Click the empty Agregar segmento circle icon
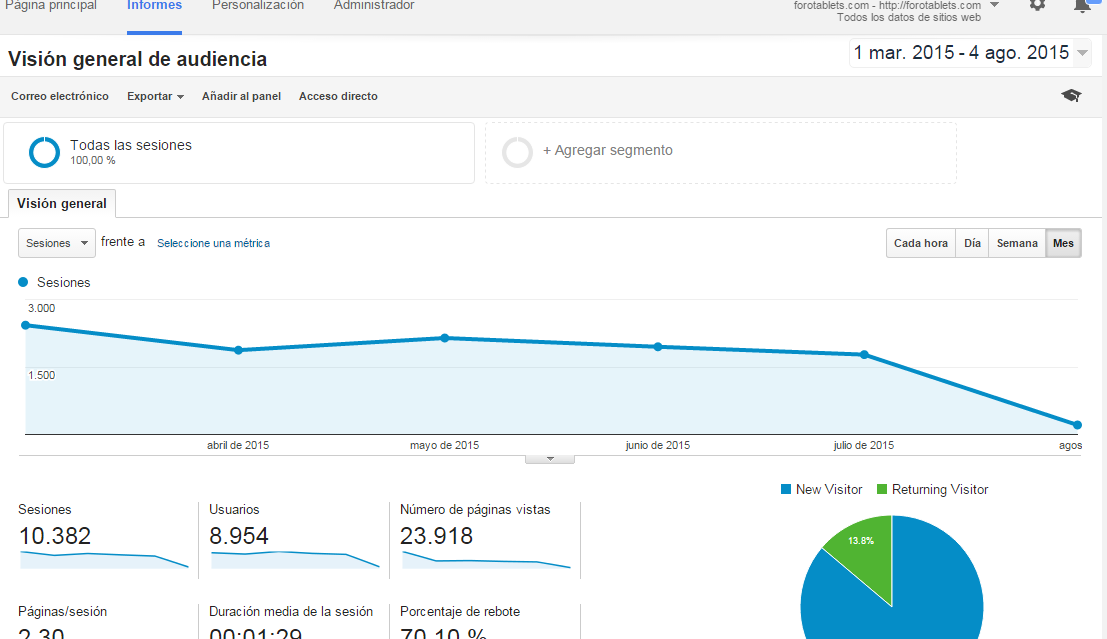The height and width of the screenshot is (639, 1107). pos(517,153)
